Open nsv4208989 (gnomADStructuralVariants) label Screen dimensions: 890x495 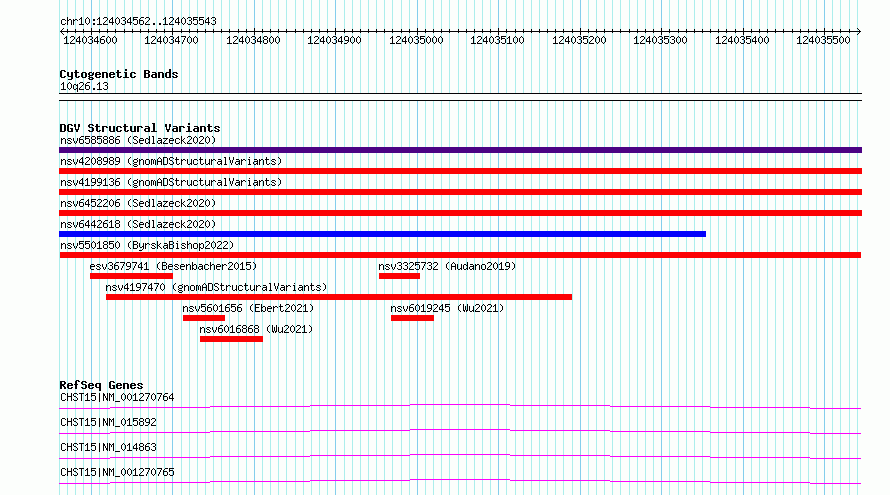[171, 161]
